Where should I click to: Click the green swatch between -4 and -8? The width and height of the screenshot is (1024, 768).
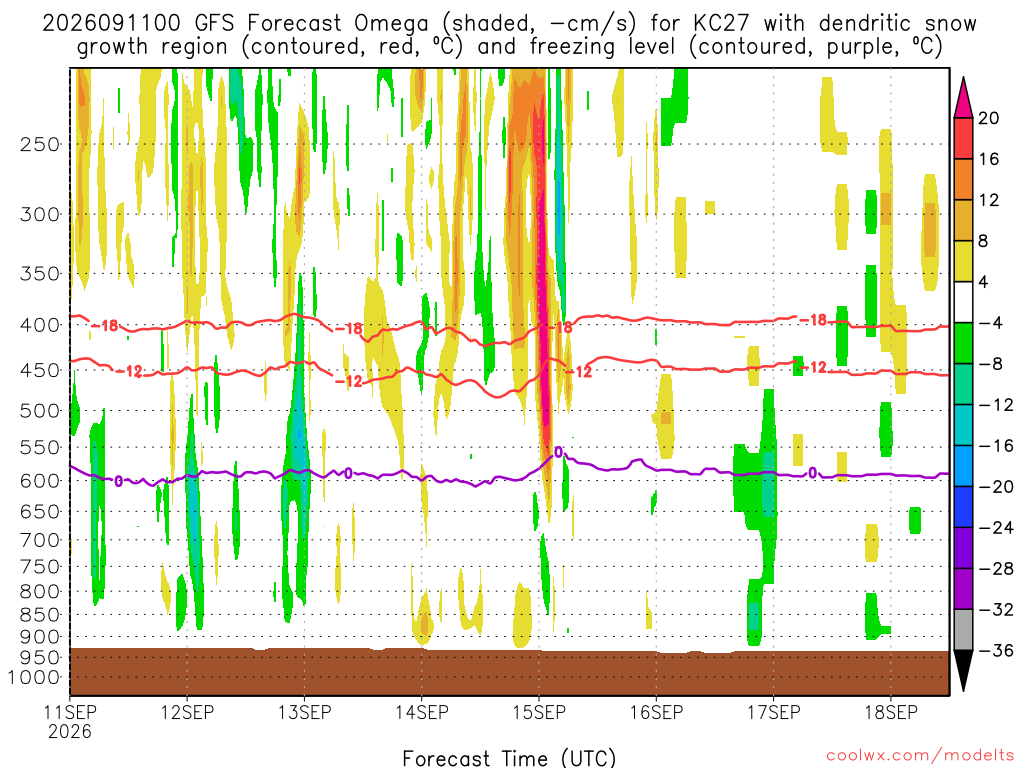click(x=963, y=344)
